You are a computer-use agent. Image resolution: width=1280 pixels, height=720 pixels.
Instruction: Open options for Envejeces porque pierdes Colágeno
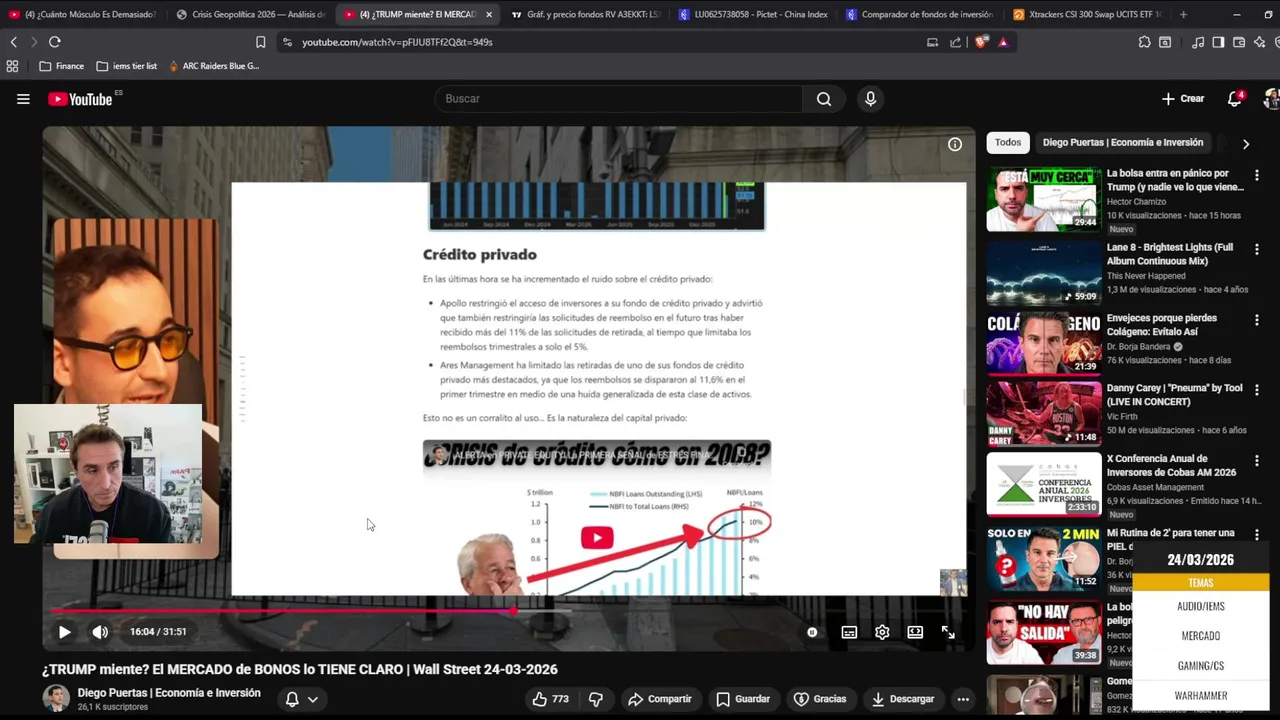(1257, 320)
